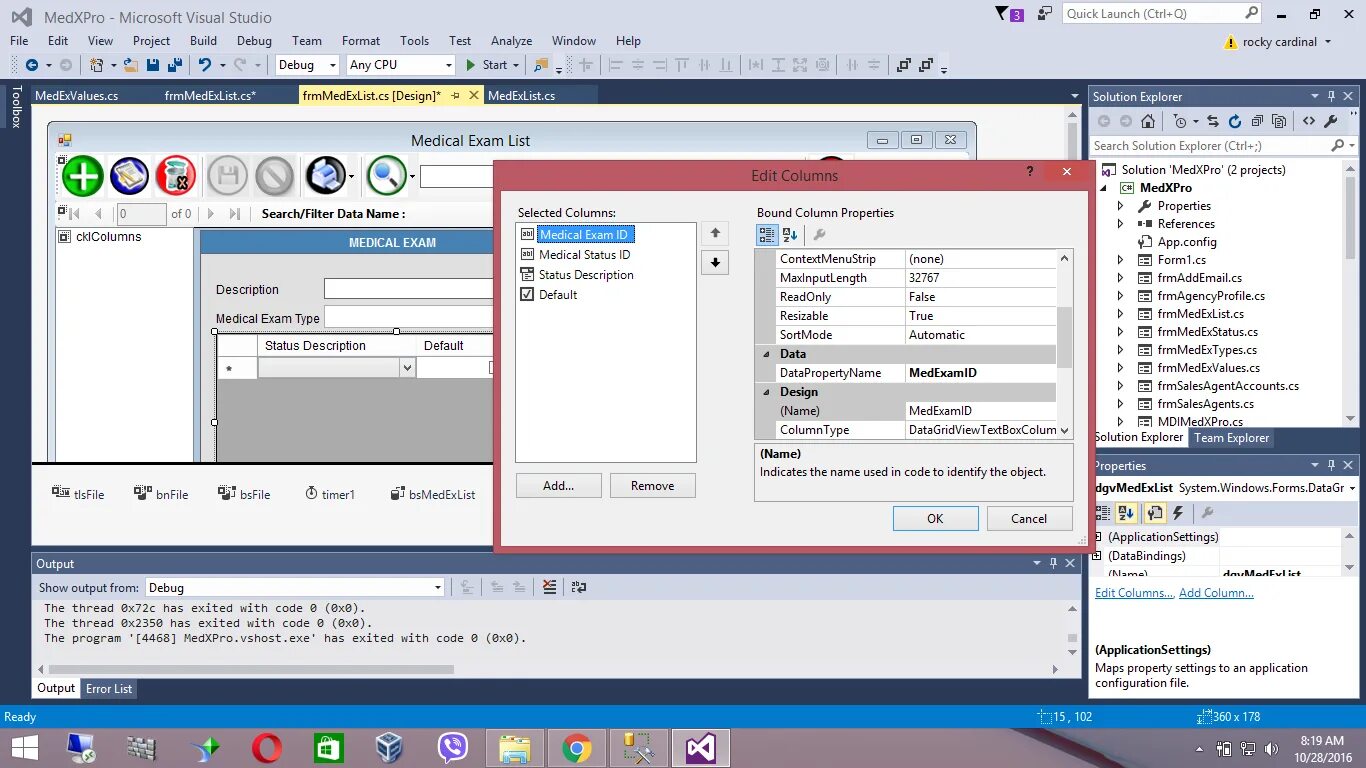Click OK in Edit Columns dialog
The height and width of the screenshot is (768, 1366).
click(x=935, y=518)
